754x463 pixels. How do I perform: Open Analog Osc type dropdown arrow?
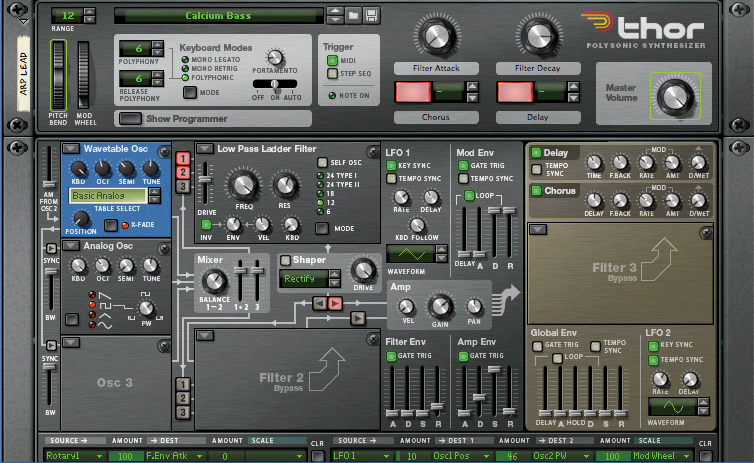click(x=71, y=246)
